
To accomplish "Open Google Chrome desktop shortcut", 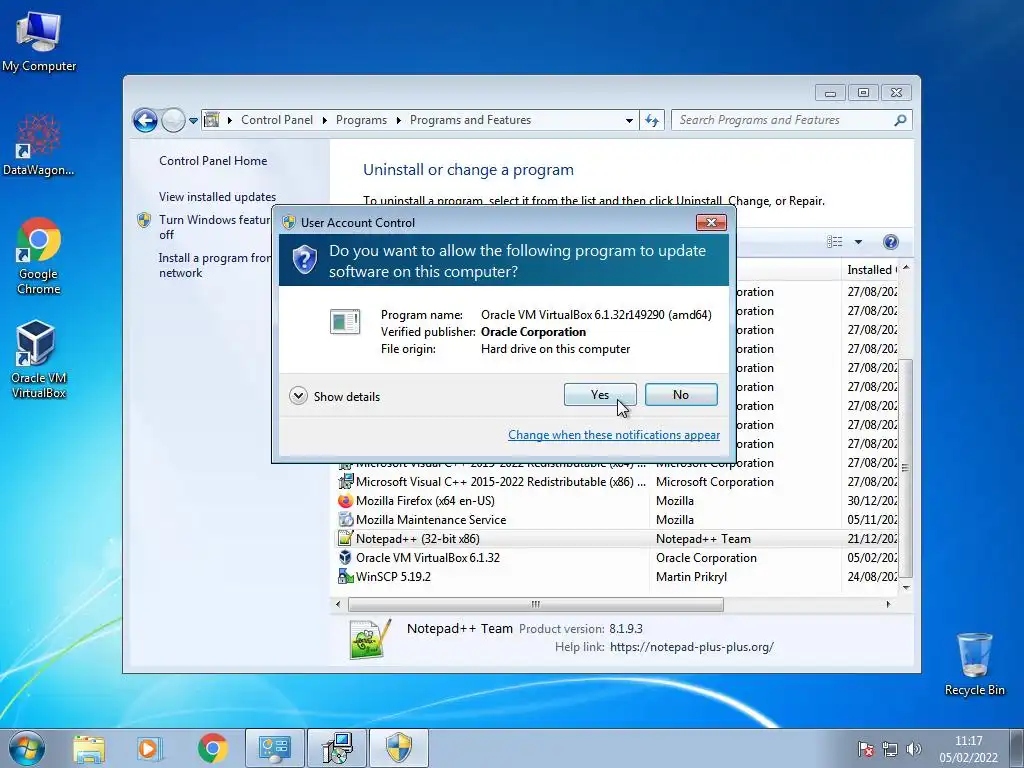I will pos(39,256).
